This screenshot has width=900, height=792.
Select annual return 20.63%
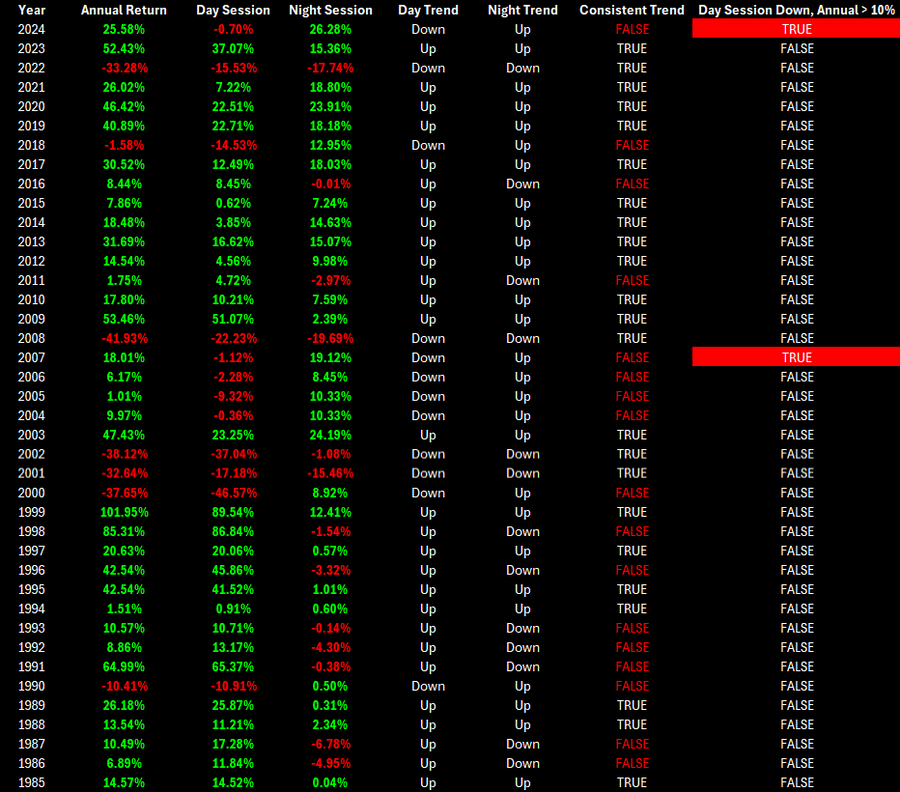[124, 551]
